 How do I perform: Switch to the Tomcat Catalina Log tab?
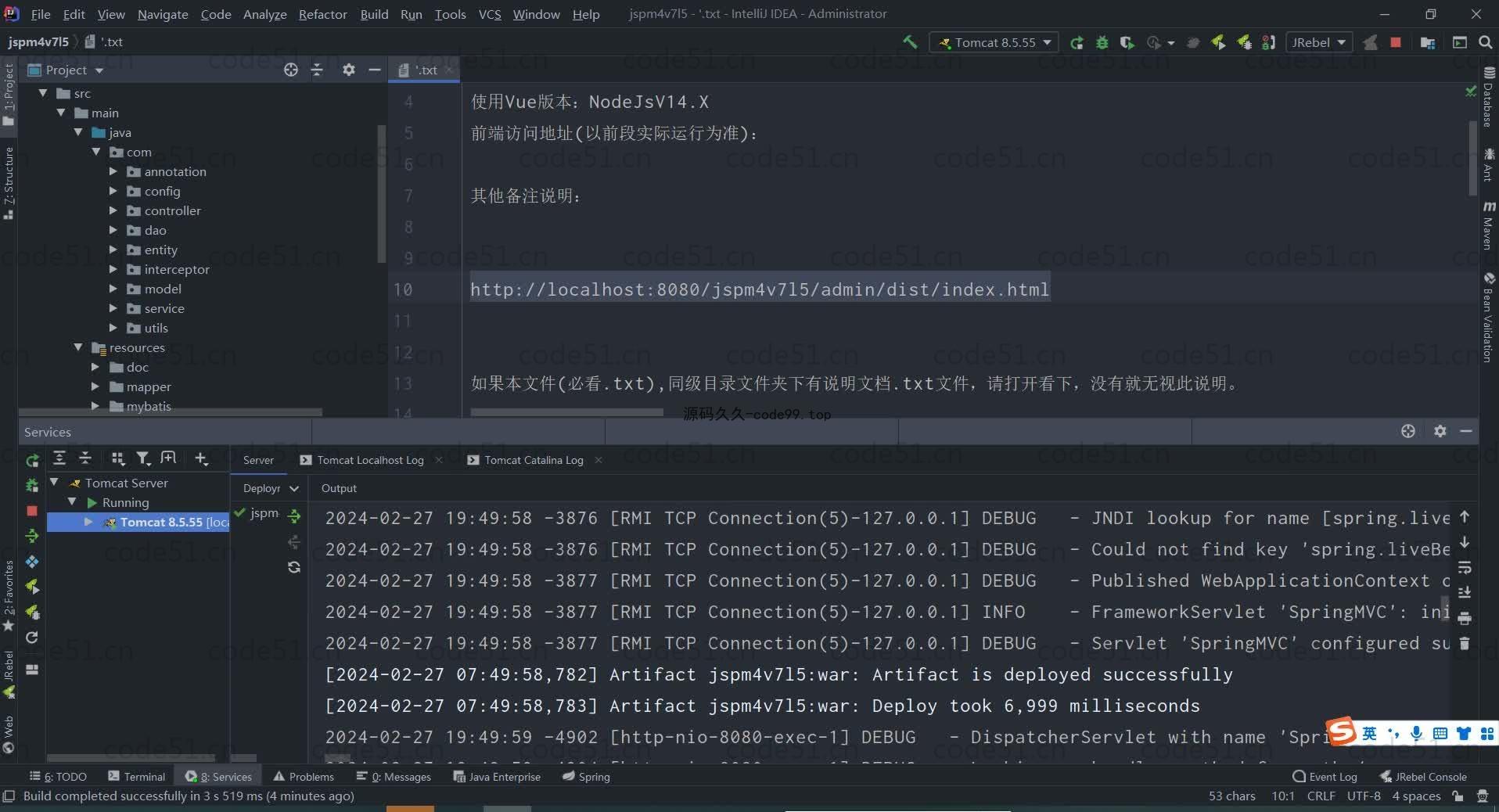(x=534, y=460)
